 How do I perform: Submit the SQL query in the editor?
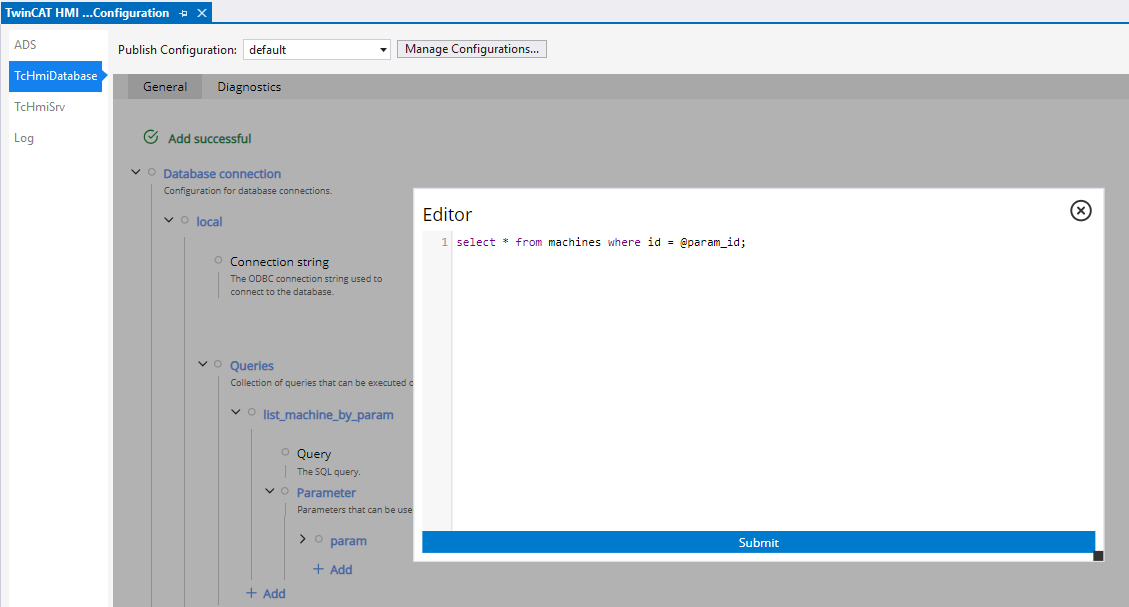click(758, 542)
